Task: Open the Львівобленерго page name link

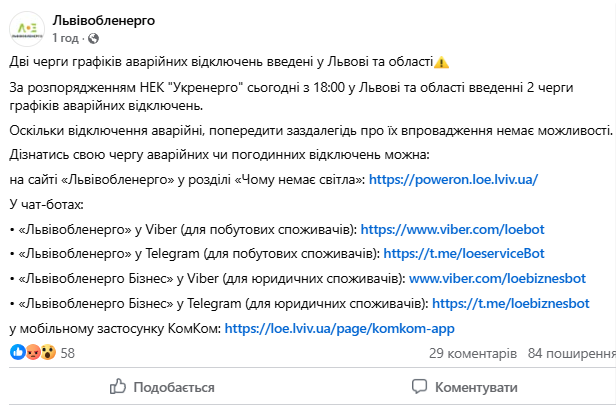Action: click(x=103, y=20)
